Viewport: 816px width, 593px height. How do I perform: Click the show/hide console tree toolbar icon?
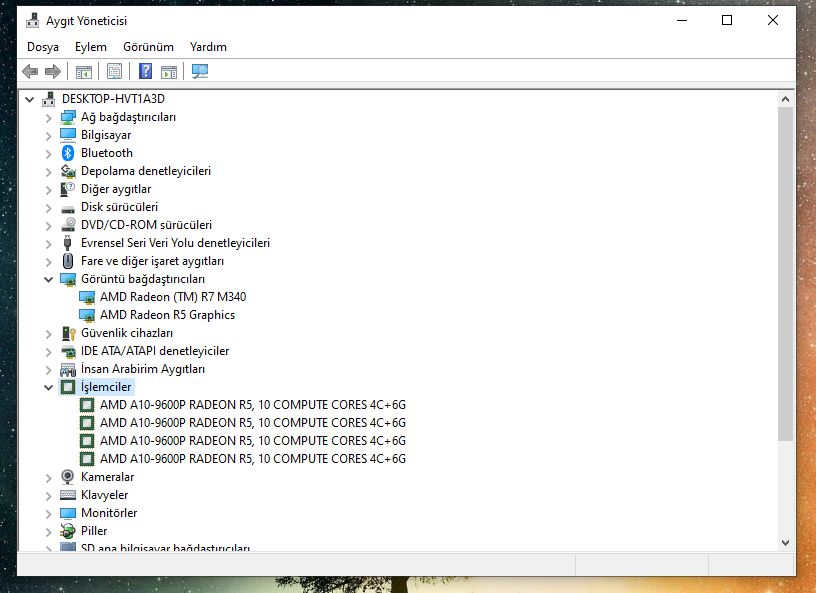[x=84, y=71]
